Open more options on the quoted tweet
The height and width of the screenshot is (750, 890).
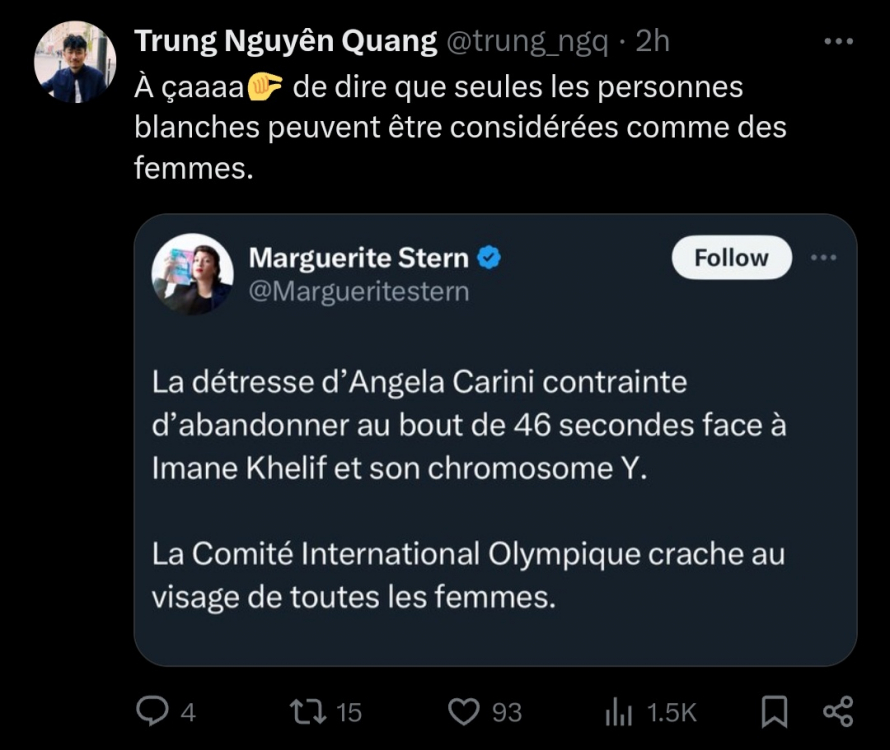822,257
